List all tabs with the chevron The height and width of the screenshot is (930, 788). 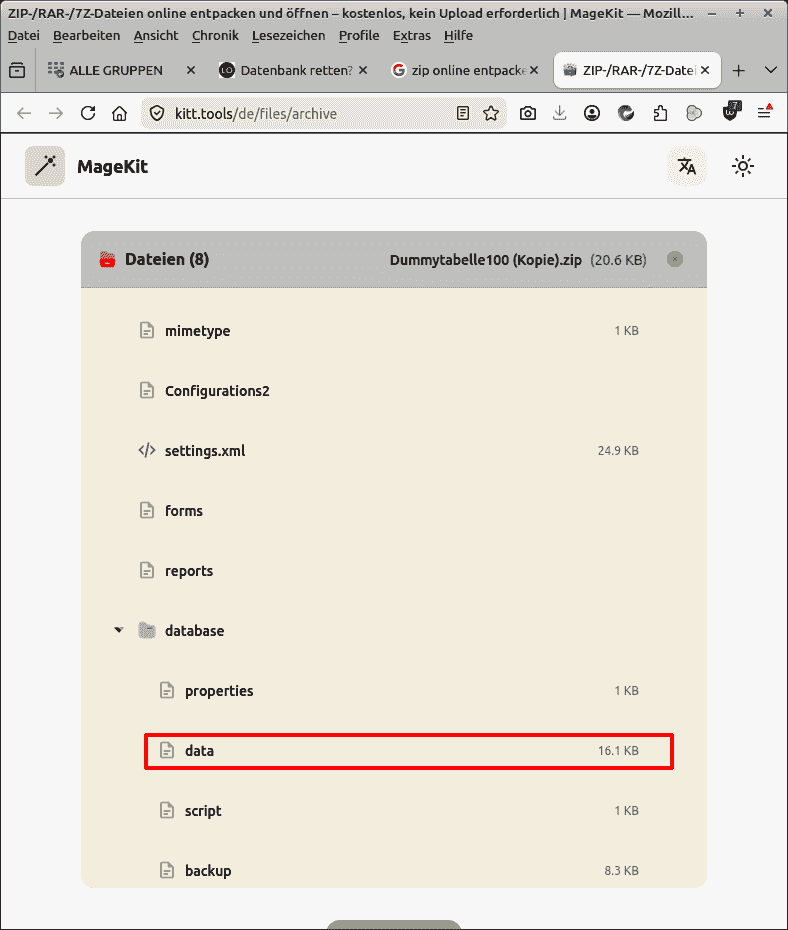771,70
